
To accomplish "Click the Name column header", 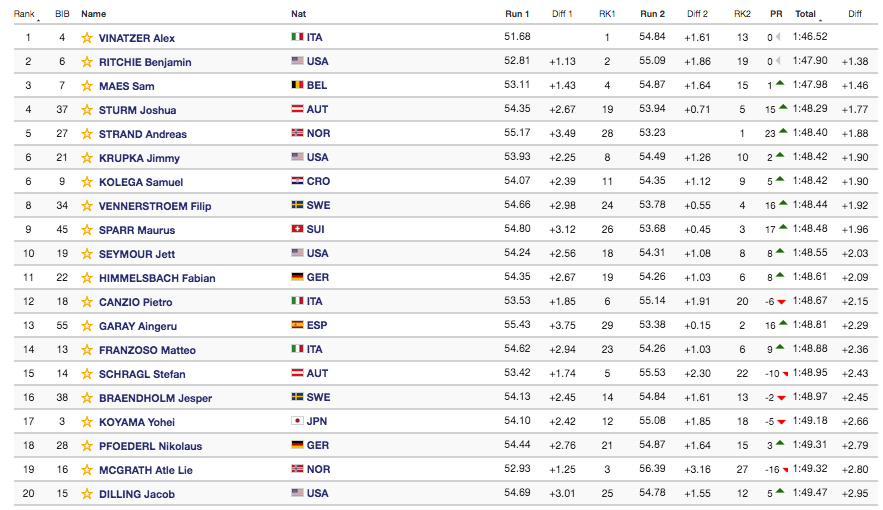I will click(93, 14).
